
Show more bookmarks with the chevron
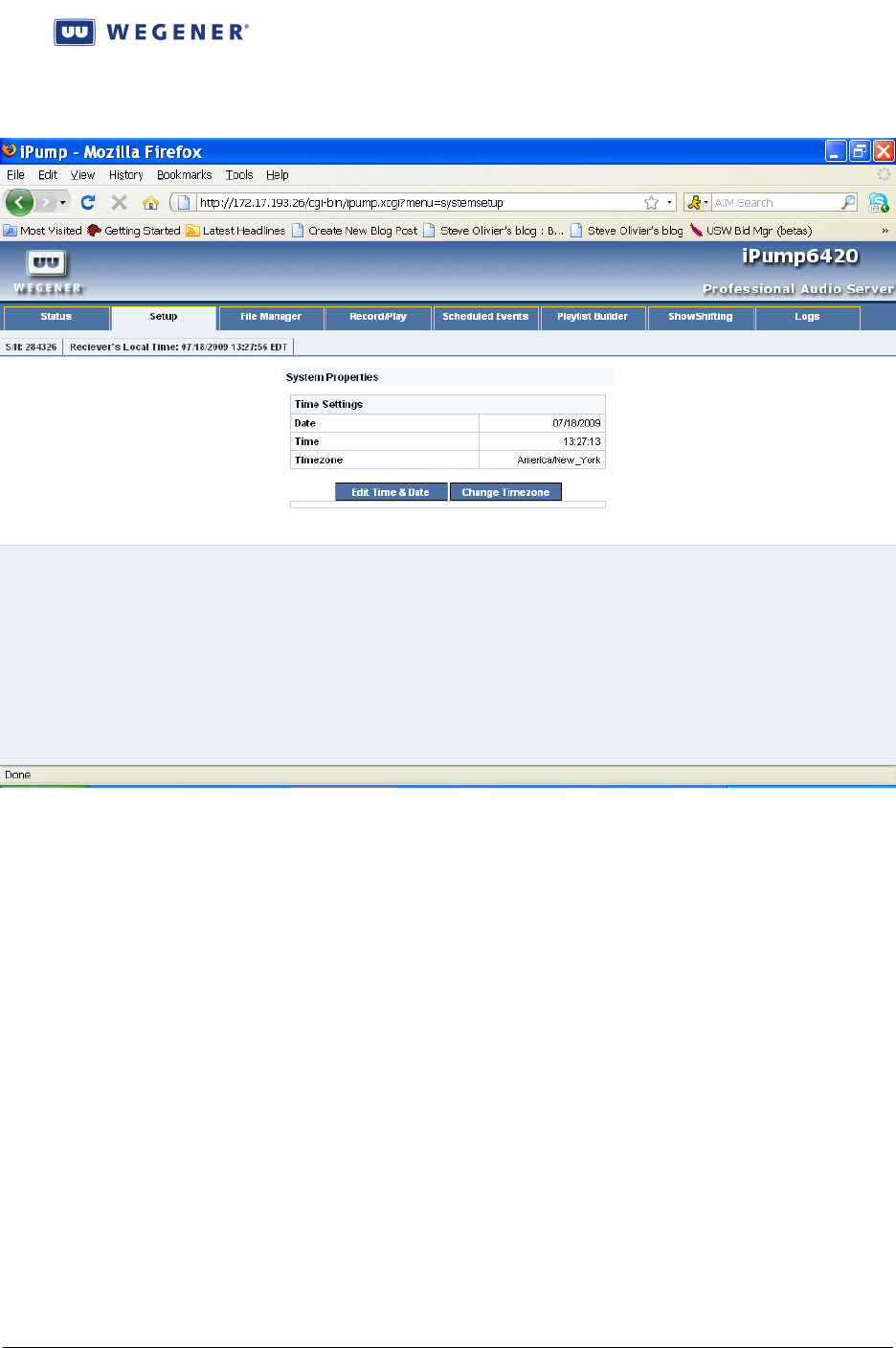[x=885, y=231]
